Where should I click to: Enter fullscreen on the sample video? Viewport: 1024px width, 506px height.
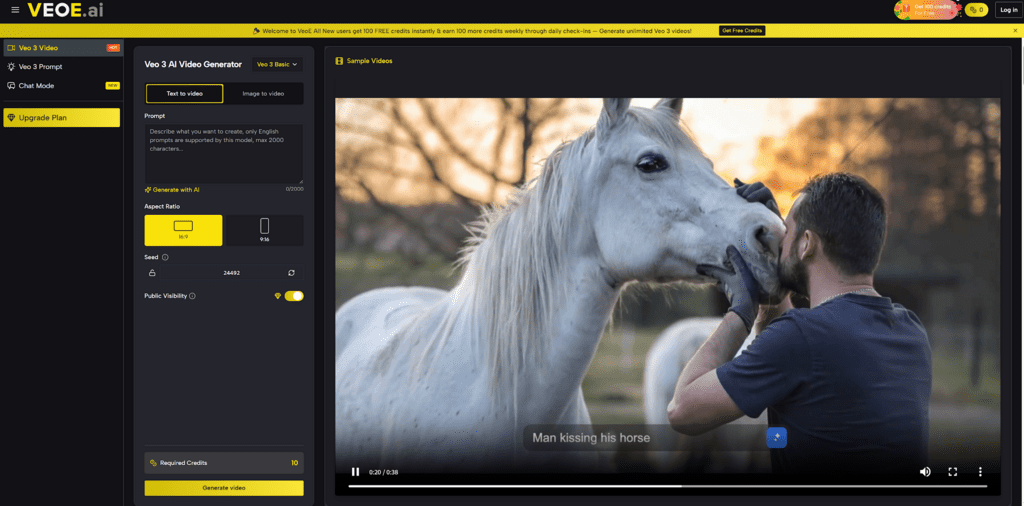click(x=952, y=472)
